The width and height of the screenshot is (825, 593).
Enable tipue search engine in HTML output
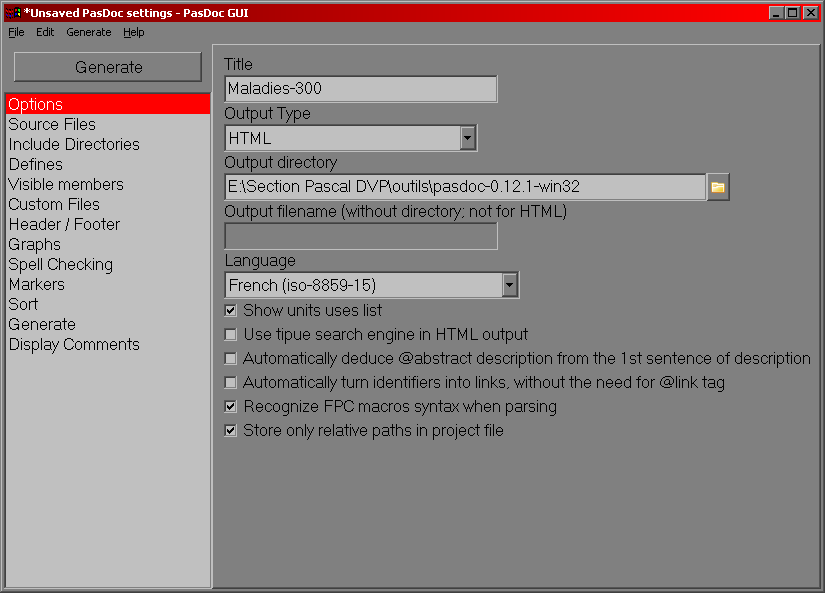pos(231,335)
